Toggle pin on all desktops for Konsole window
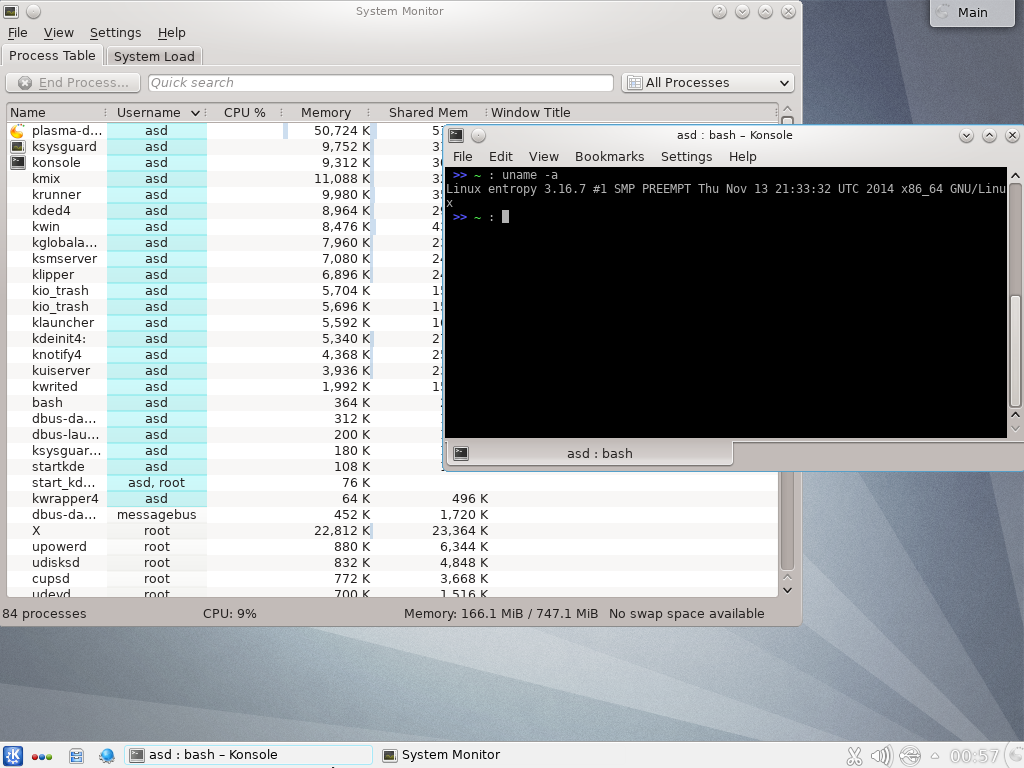This screenshot has width=1024, height=768. point(478,135)
